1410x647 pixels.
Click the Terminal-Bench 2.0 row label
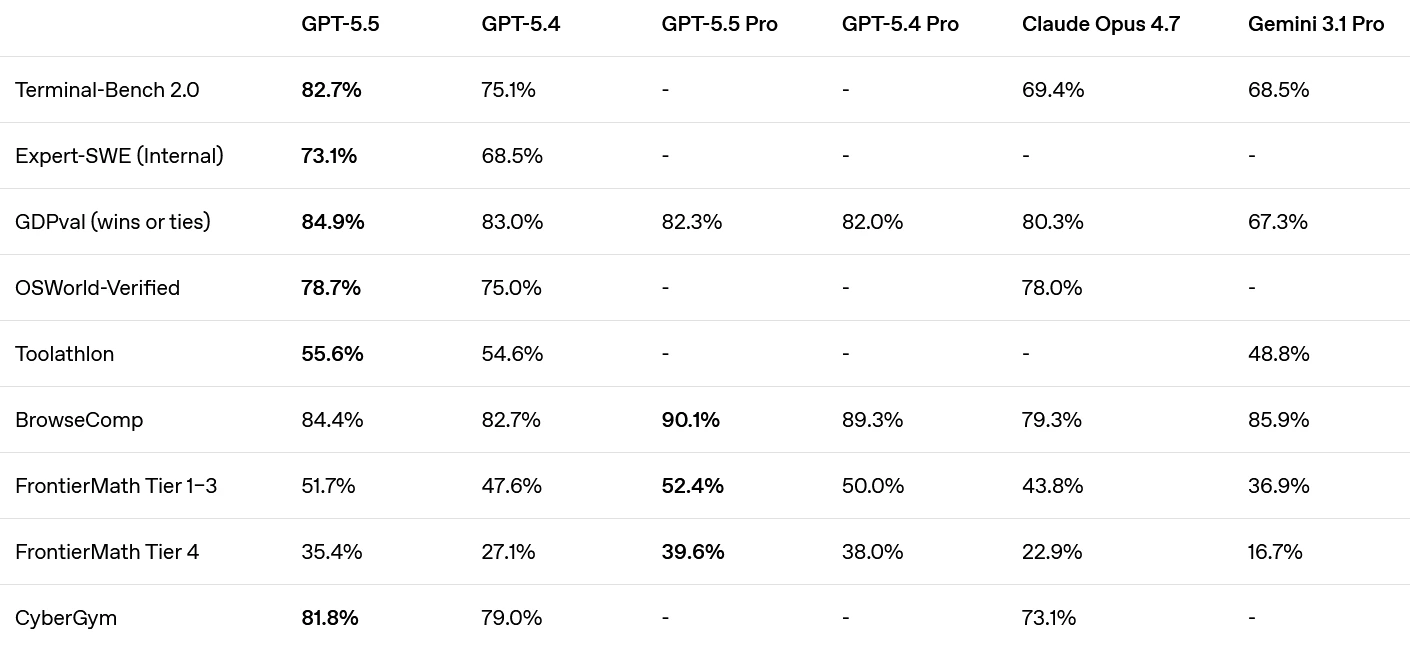click(x=107, y=90)
